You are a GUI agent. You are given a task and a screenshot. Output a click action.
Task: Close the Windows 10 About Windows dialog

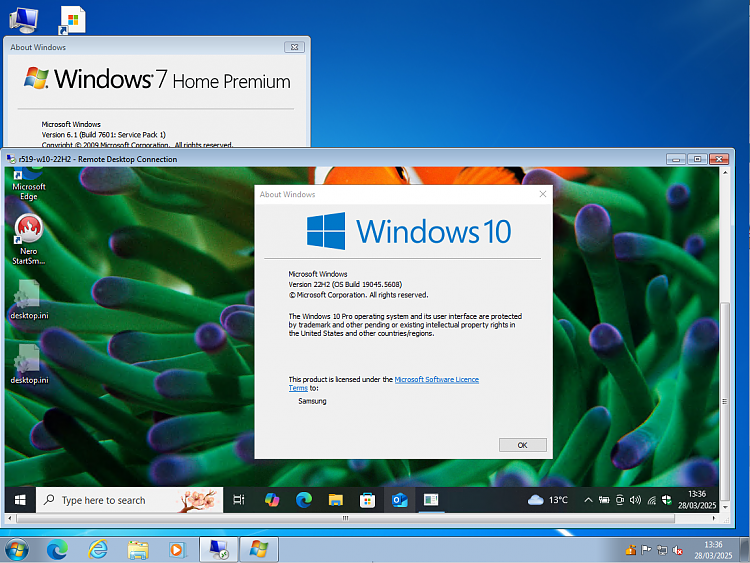point(542,194)
